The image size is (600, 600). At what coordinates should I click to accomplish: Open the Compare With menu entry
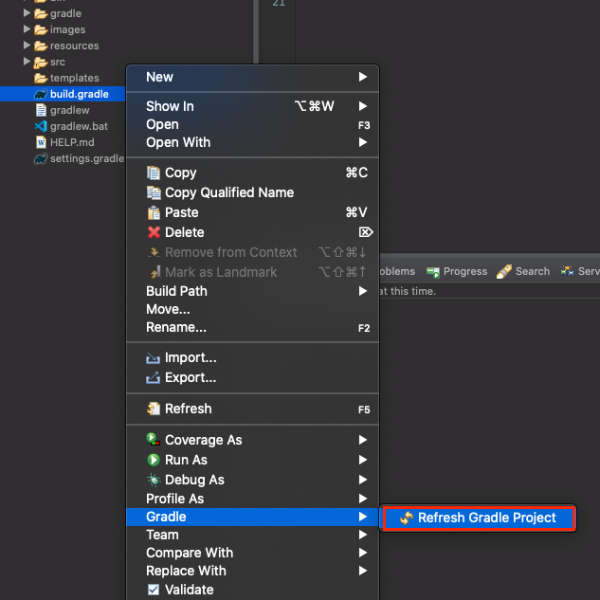pos(253,553)
